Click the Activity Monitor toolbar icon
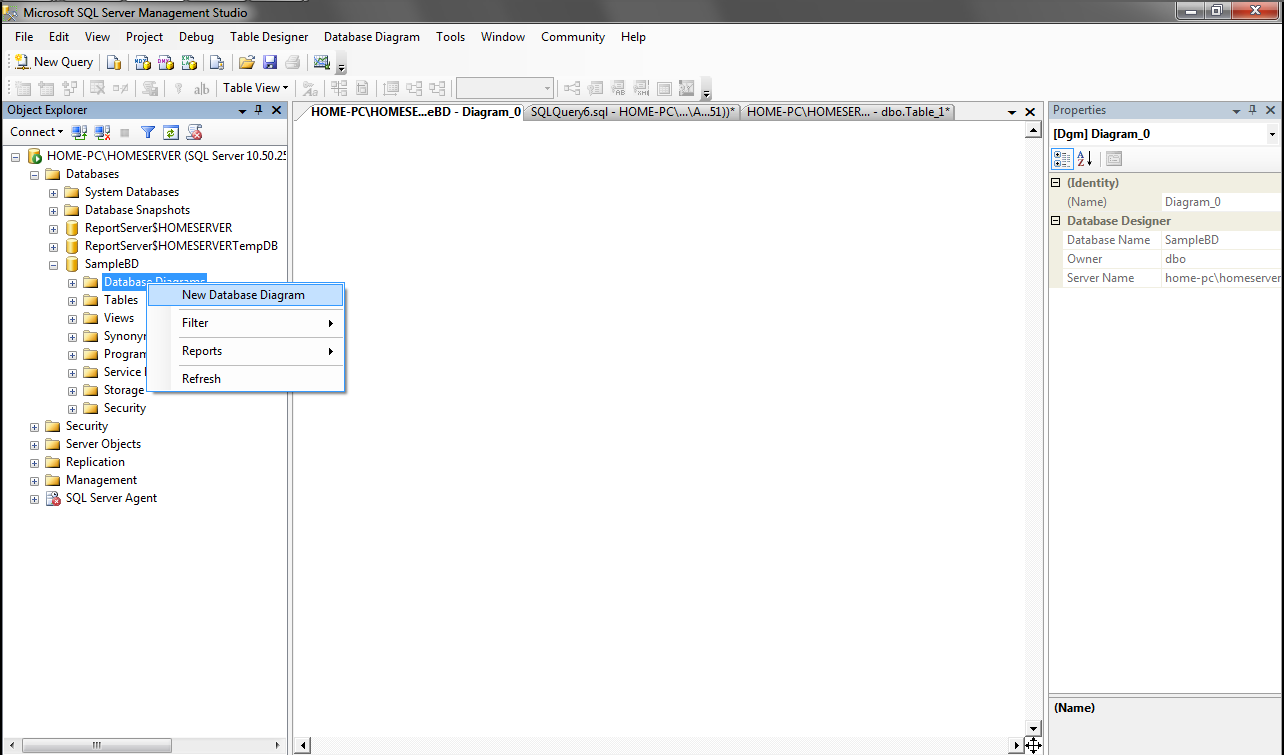The image size is (1284, 755). (x=321, y=62)
